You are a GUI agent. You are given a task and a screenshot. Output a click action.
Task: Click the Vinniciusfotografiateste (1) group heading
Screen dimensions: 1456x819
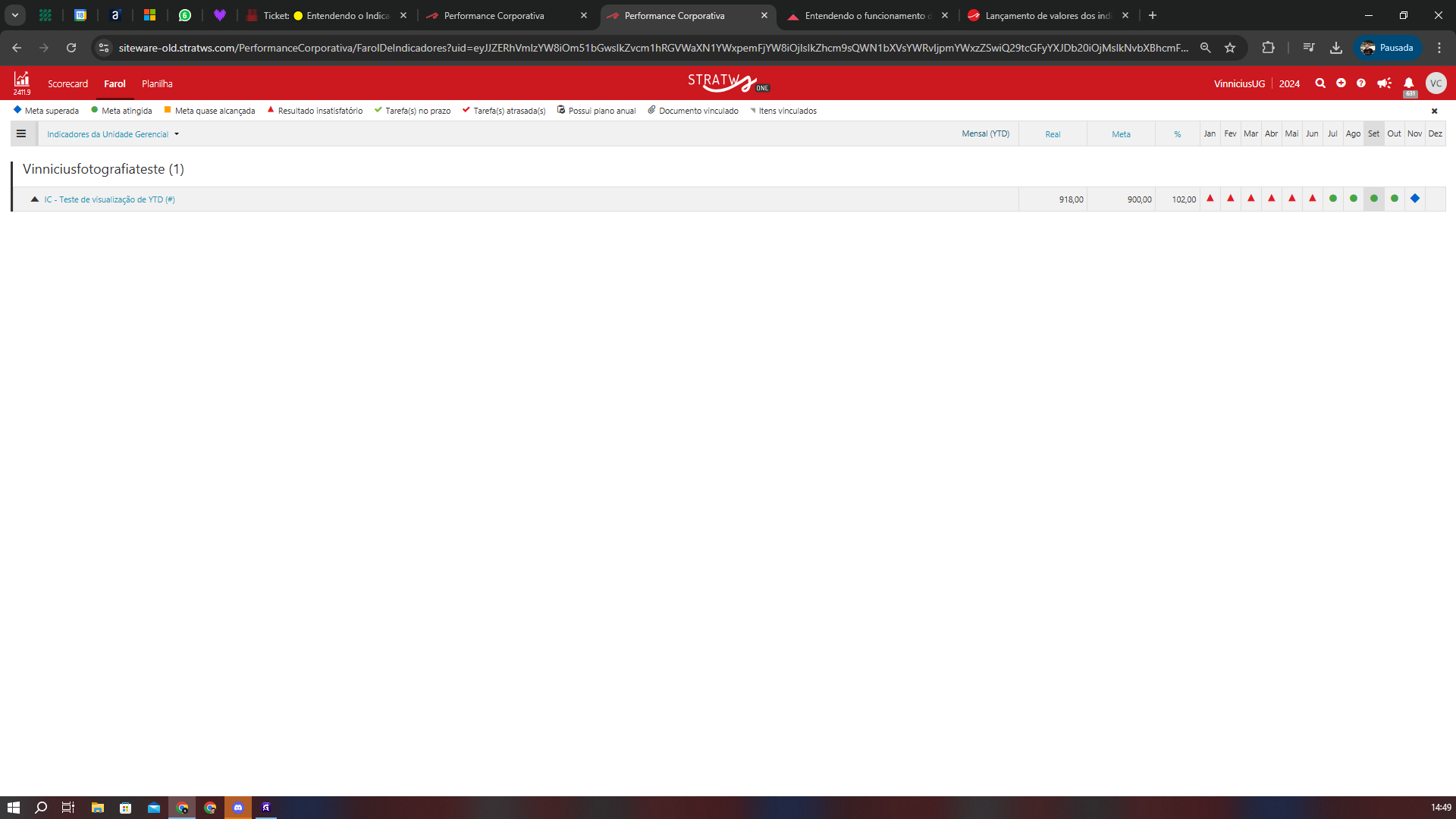point(103,169)
